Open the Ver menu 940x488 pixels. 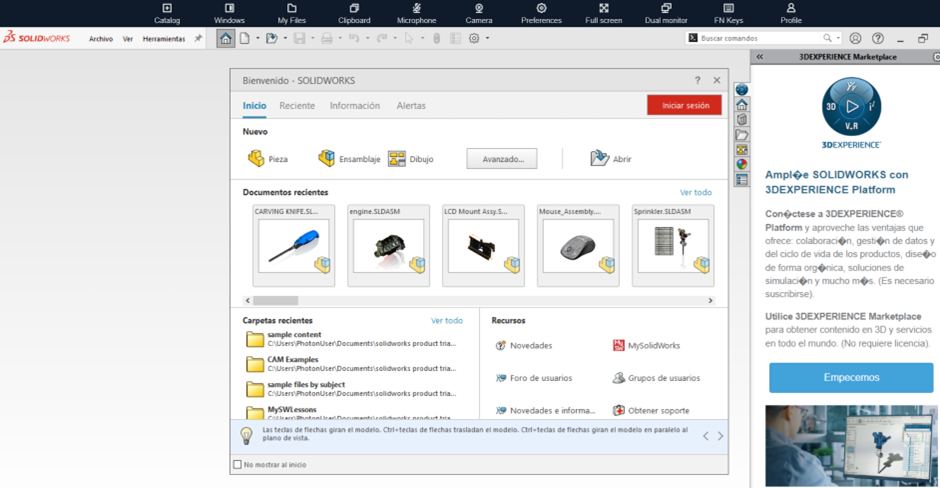click(128, 39)
